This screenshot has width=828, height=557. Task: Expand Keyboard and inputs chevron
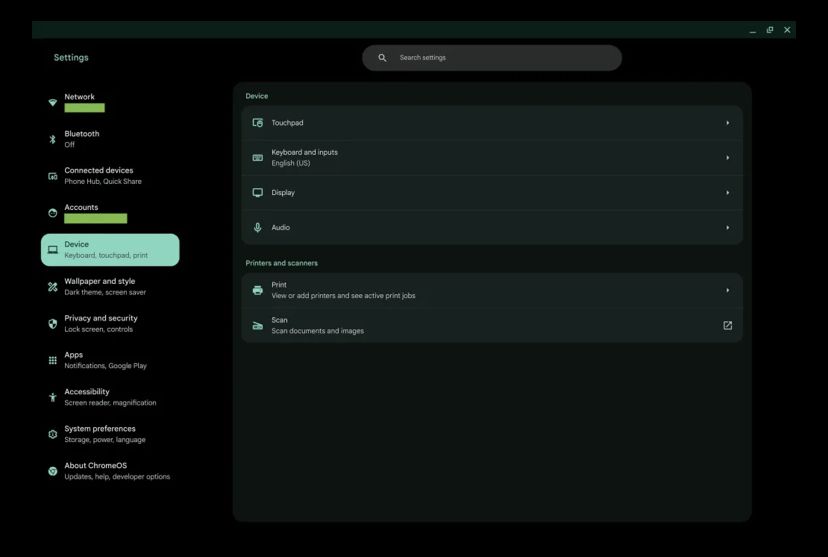click(727, 158)
